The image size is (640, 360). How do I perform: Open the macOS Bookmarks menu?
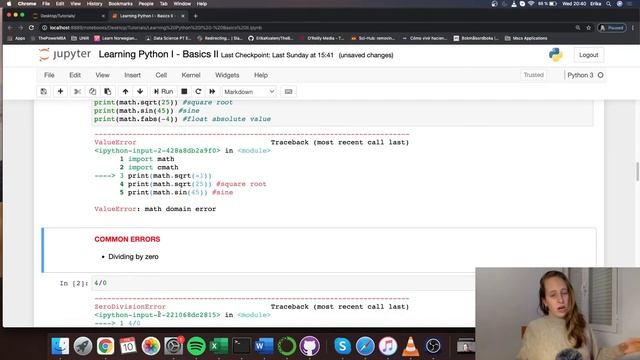[x=120, y=4]
